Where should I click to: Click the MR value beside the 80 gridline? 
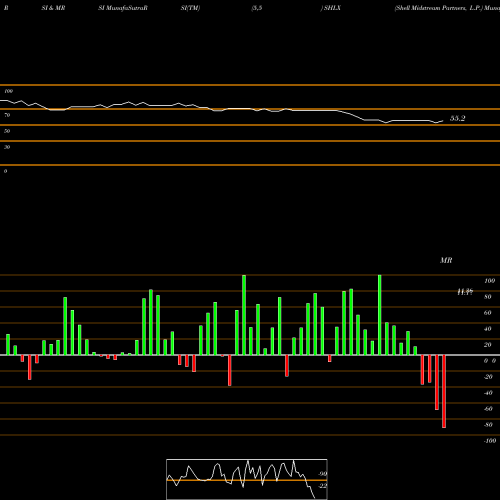point(465,292)
